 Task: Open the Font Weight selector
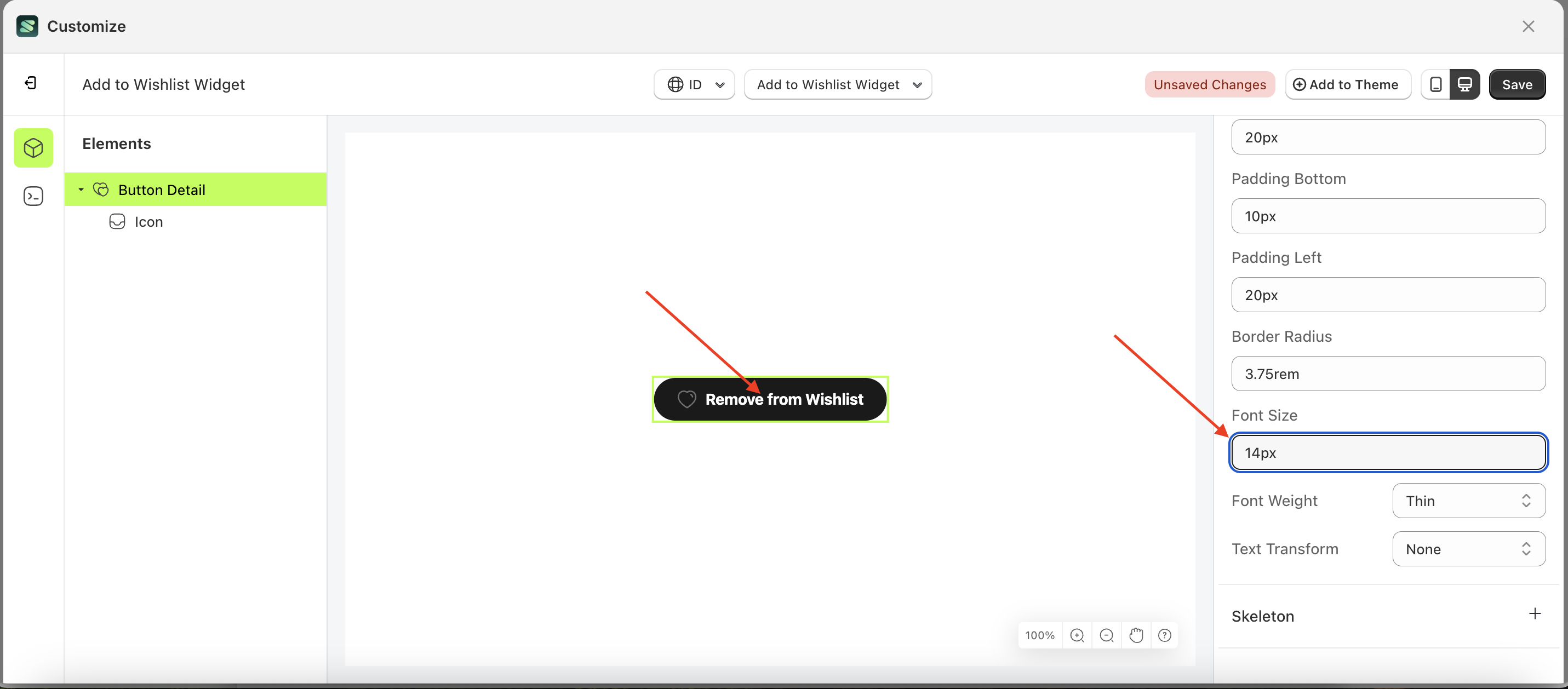click(x=1468, y=500)
